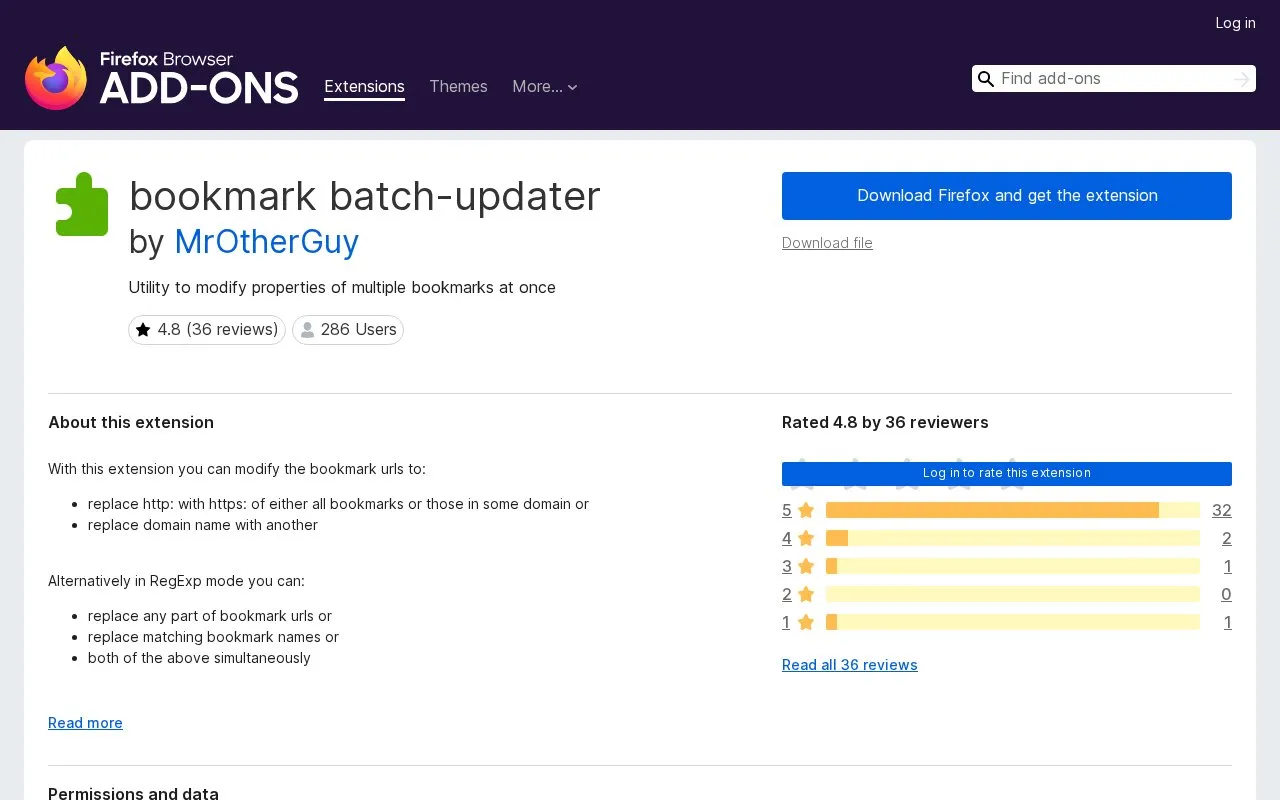Expand description with Read more
The width and height of the screenshot is (1280, 800).
(x=85, y=723)
